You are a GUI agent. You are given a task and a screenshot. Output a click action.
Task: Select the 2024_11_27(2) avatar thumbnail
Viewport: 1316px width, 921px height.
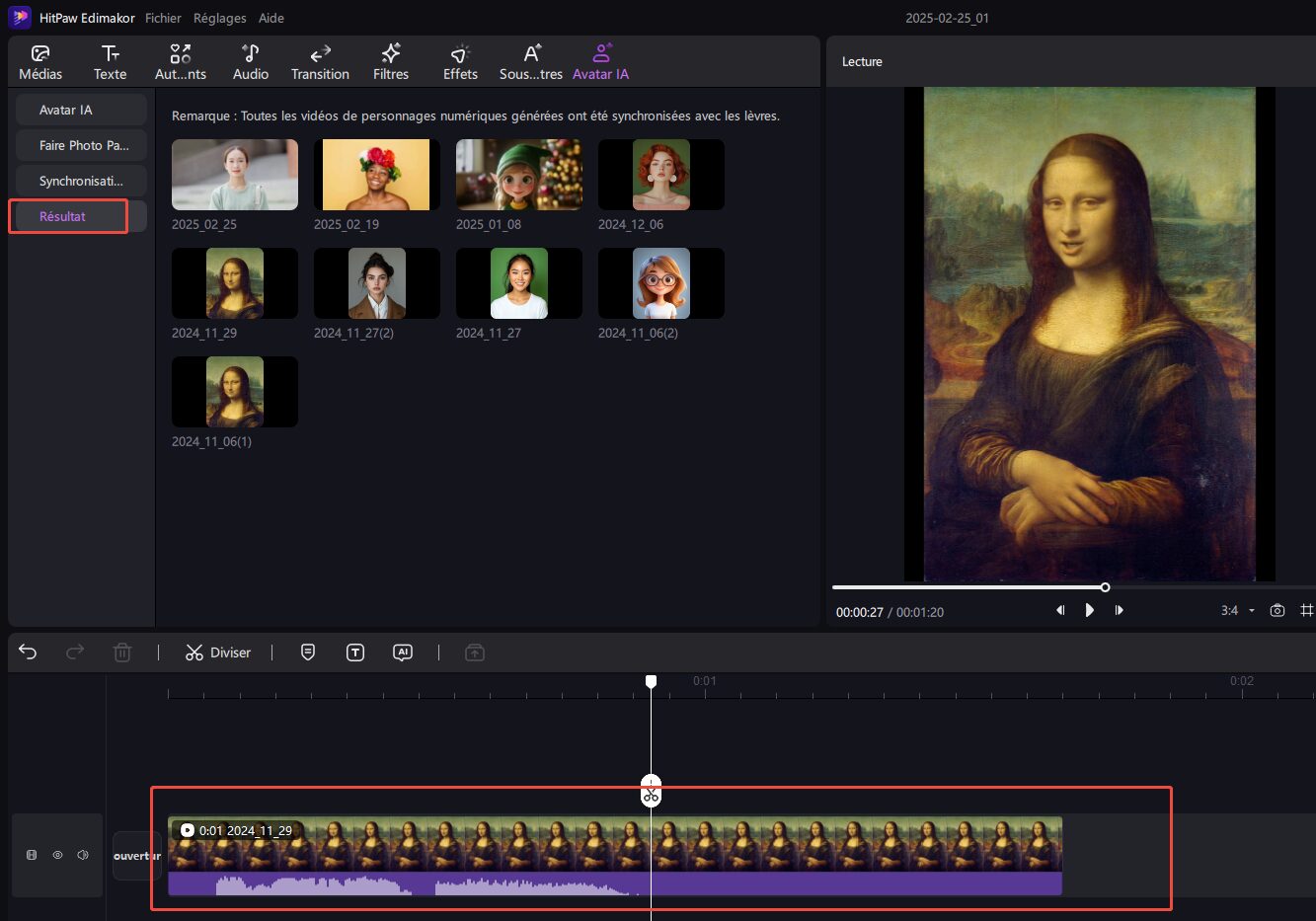pos(377,283)
